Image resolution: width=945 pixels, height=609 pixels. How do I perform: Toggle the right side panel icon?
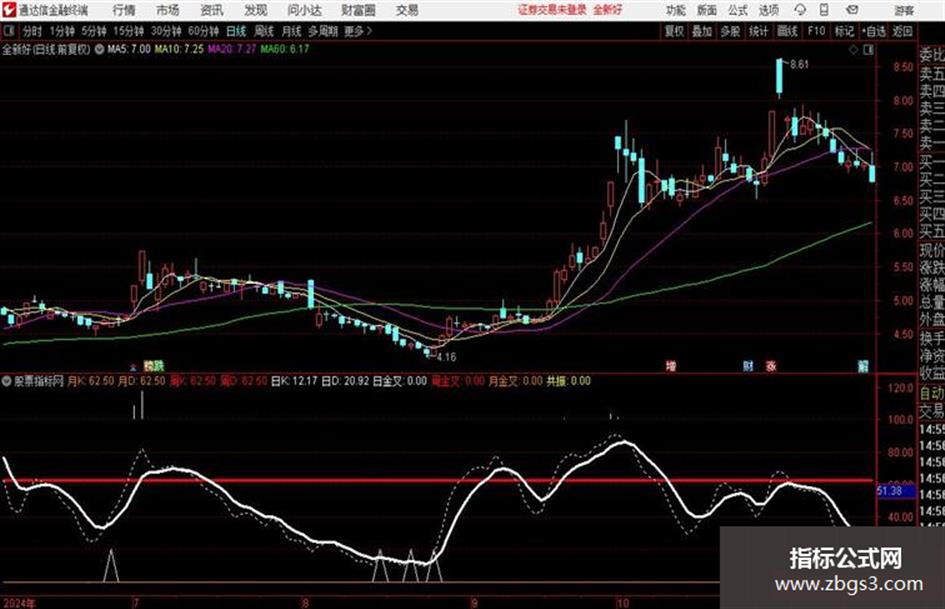coord(868,50)
